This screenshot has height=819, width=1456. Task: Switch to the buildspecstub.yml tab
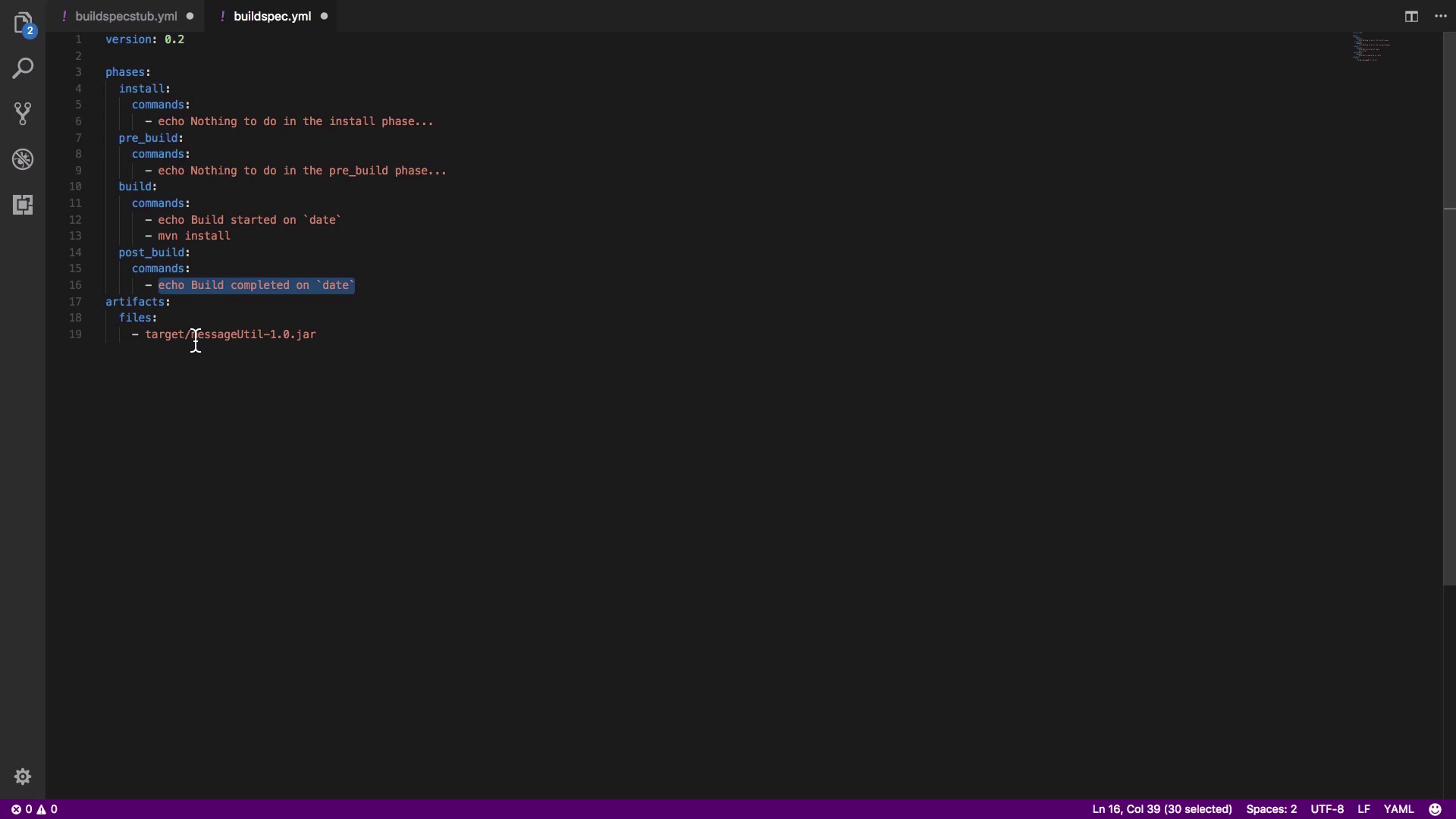126,16
